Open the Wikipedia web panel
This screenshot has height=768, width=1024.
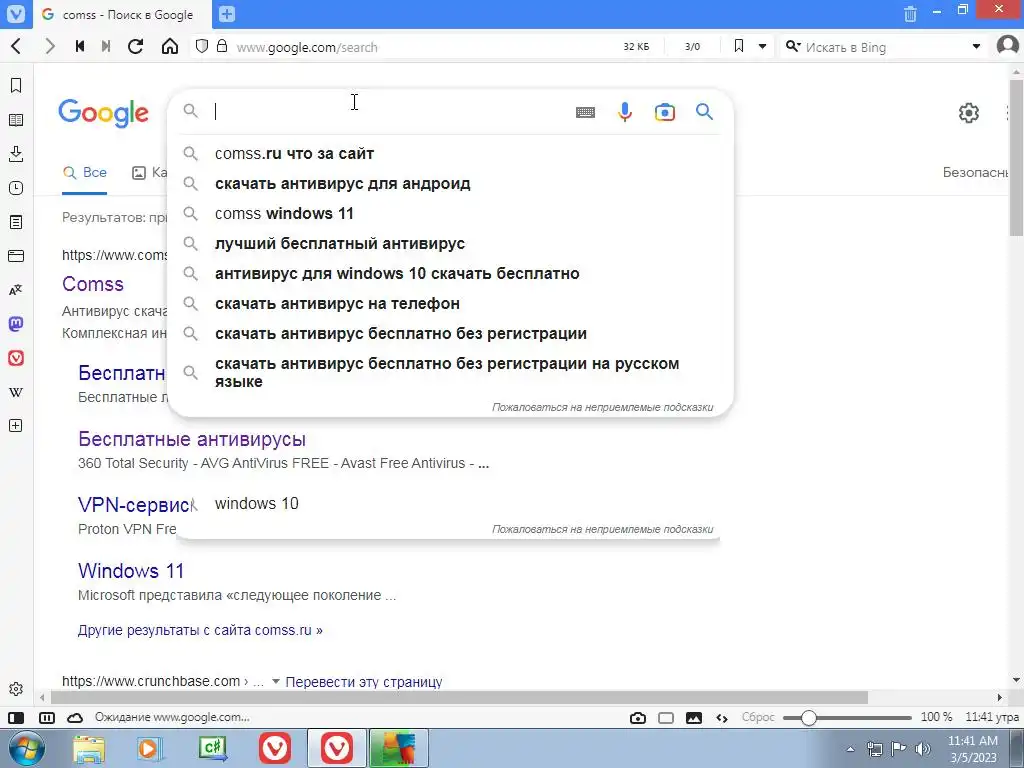coord(16,392)
